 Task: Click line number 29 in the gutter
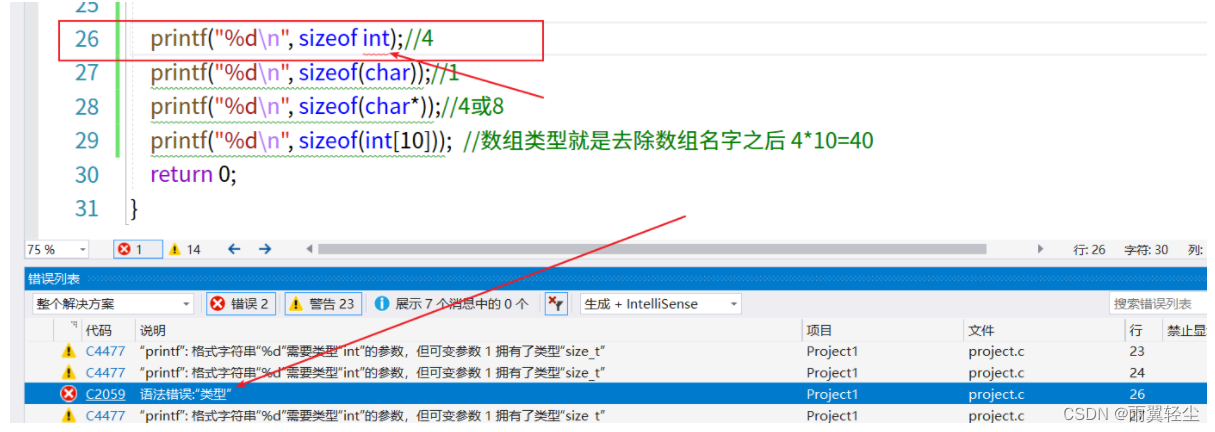point(87,140)
